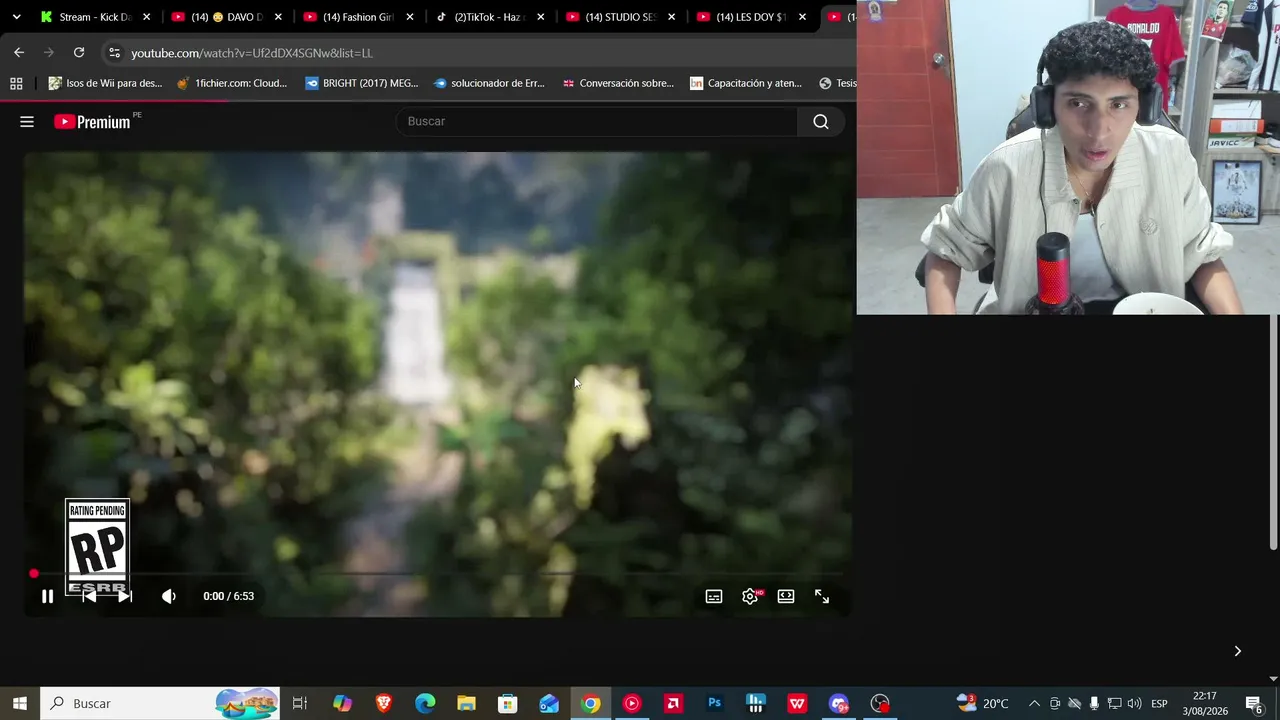
Task: Close the STUDIO SES tab
Action: pyautogui.click(x=671, y=17)
